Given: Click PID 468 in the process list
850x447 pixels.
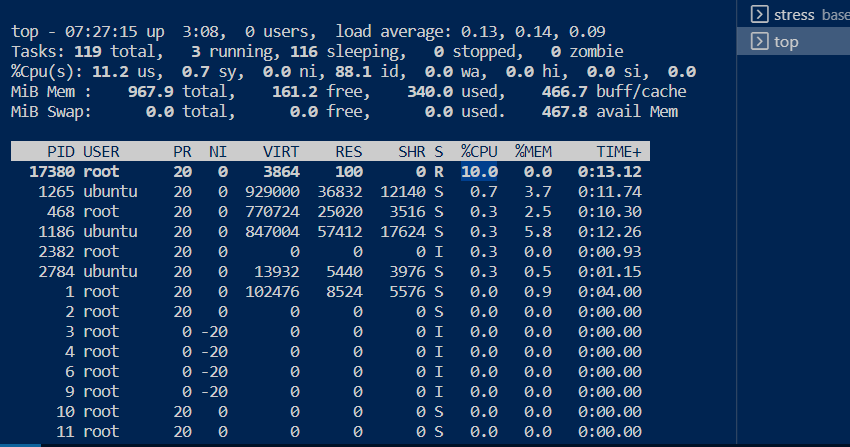Looking at the screenshot, I should click(61, 212).
